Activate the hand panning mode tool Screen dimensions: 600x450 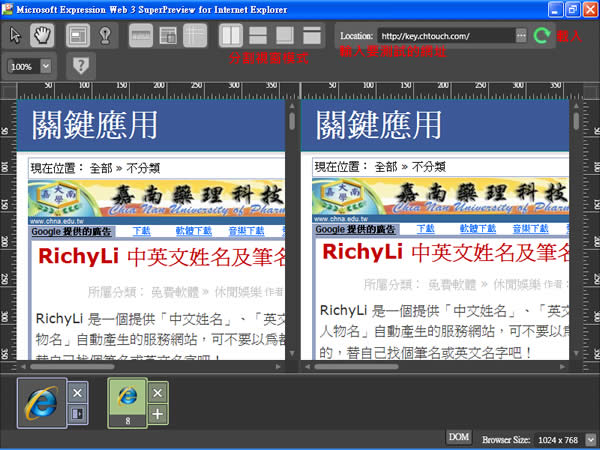[x=42, y=35]
